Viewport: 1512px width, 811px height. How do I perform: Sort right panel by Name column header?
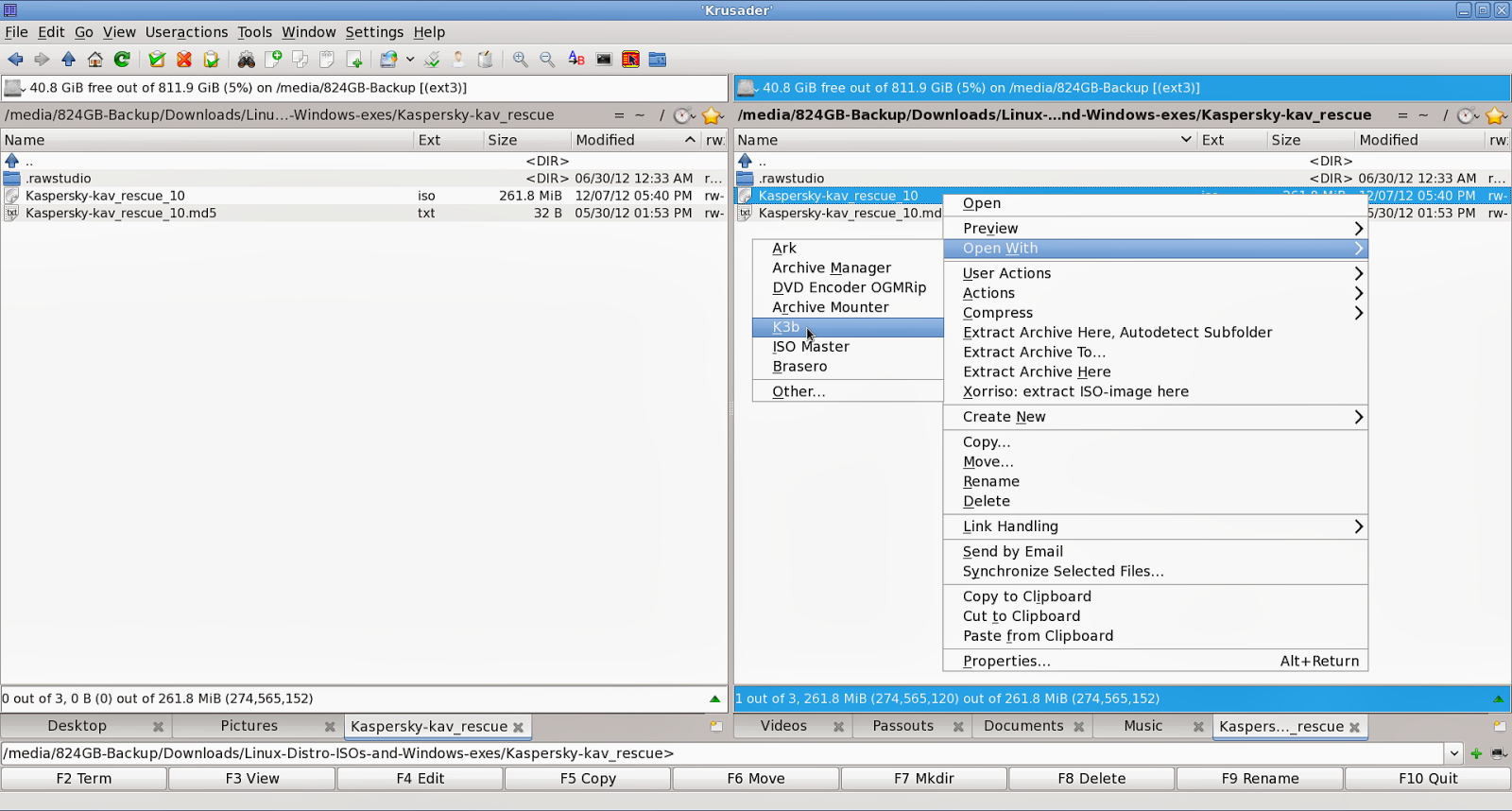(965, 140)
